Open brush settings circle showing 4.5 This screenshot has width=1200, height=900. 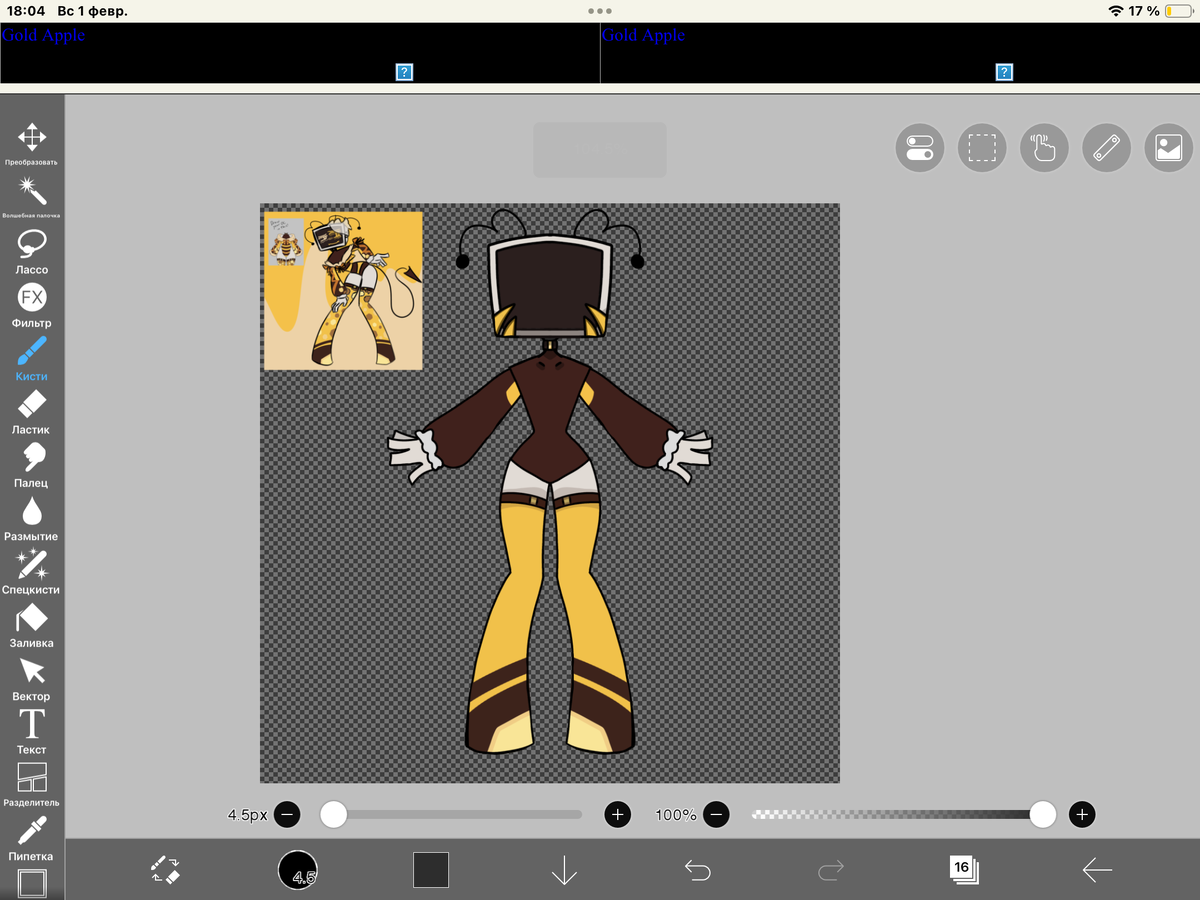(x=298, y=870)
